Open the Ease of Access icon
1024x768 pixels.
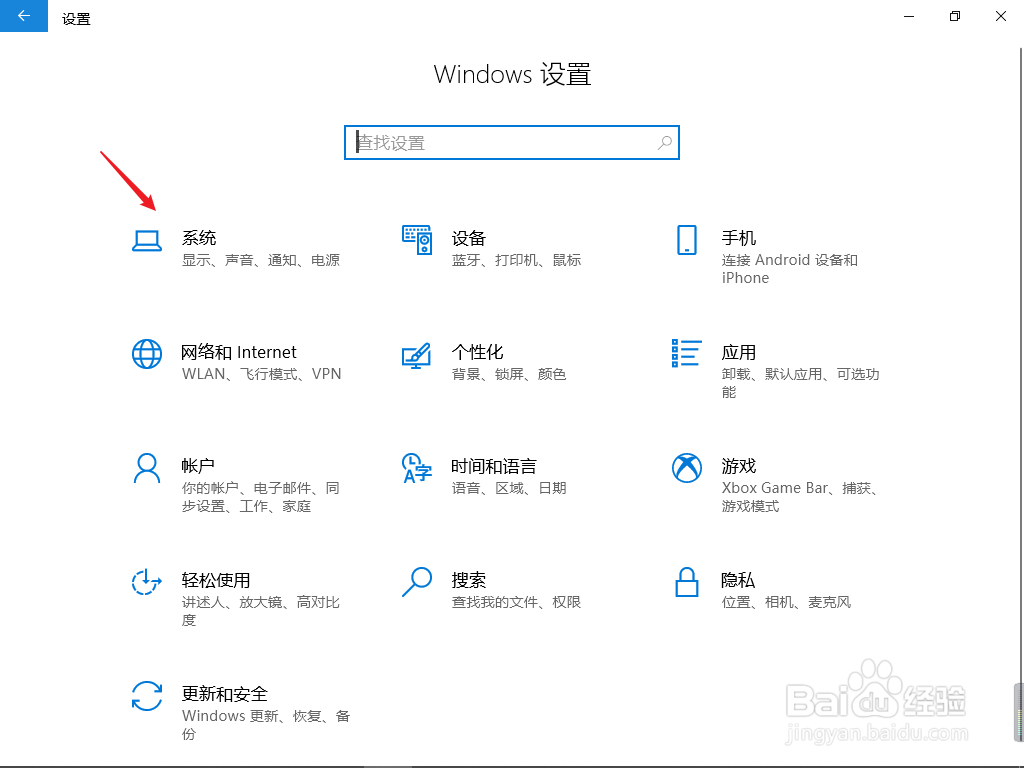point(147,582)
